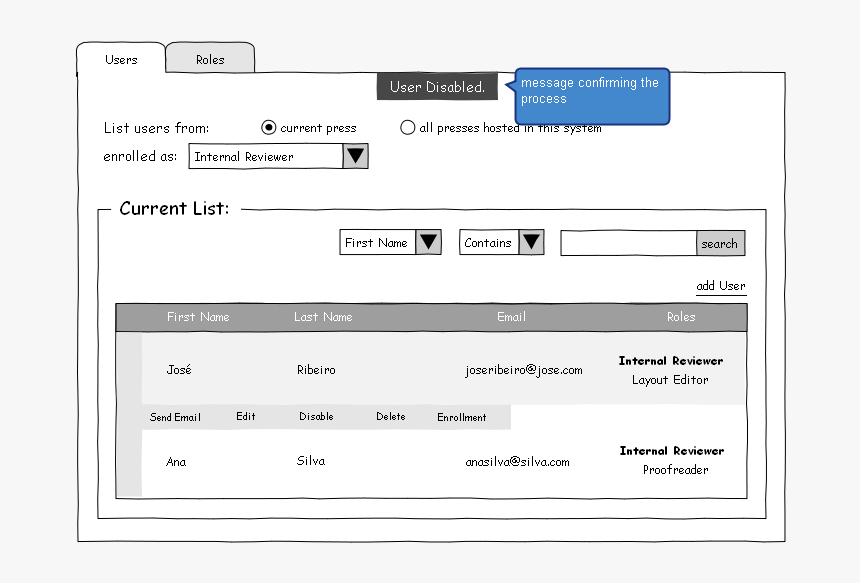Choose 'all presses hosted in this system'

tap(408, 127)
